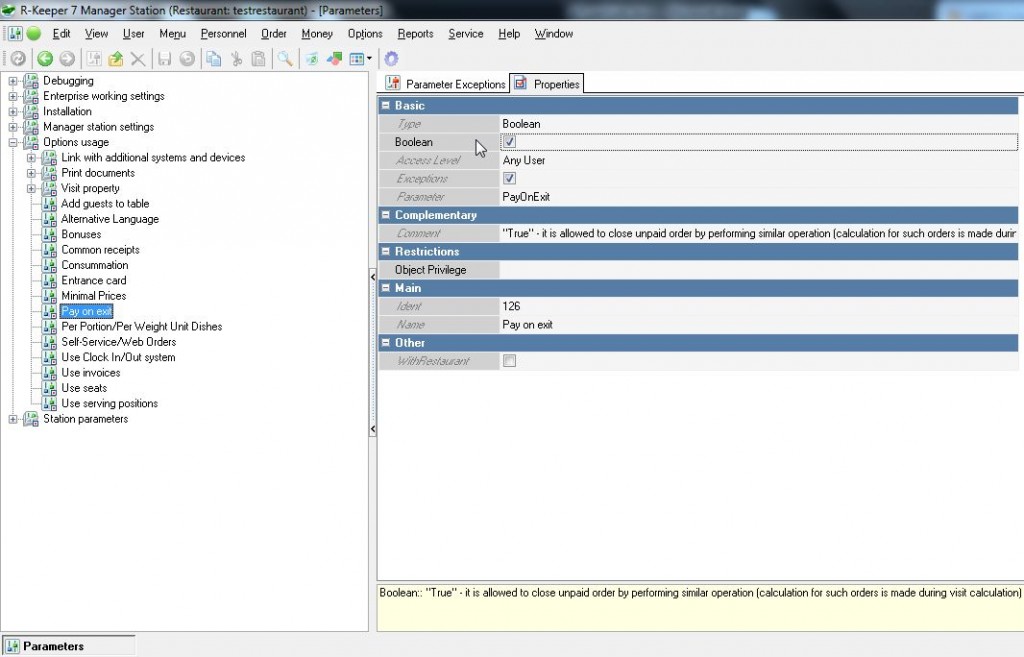Image resolution: width=1024 pixels, height=657 pixels.
Task: Expand the Installation tree node
Action: (12, 112)
